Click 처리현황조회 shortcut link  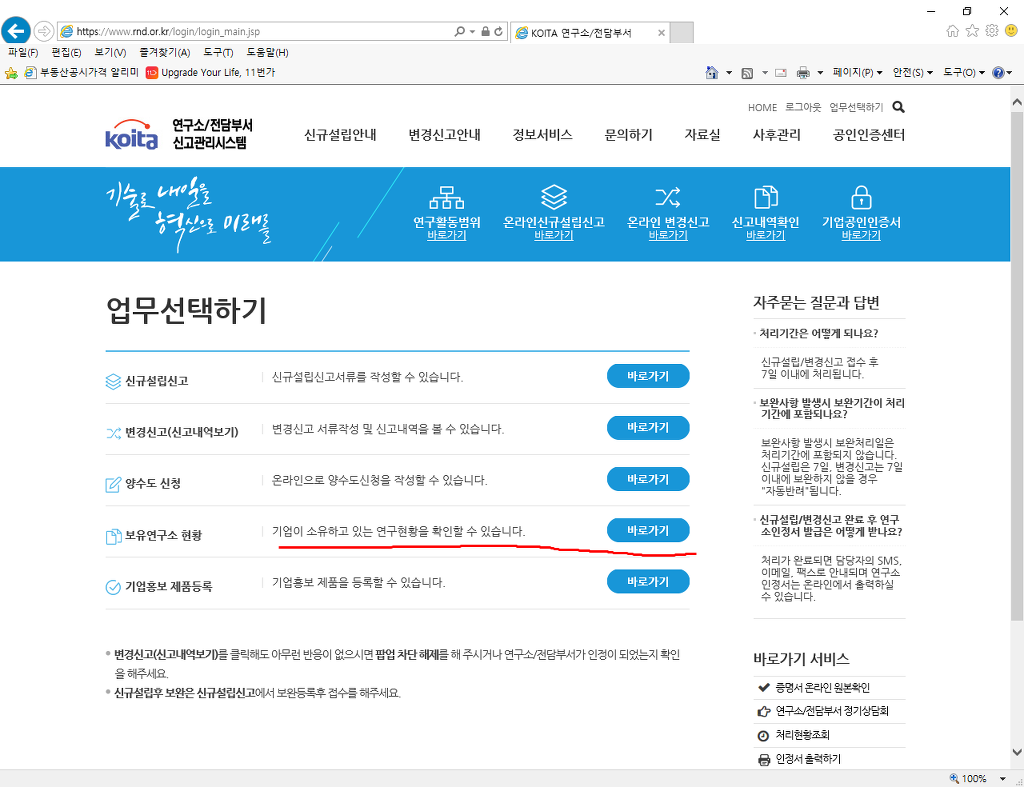(x=802, y=735)
